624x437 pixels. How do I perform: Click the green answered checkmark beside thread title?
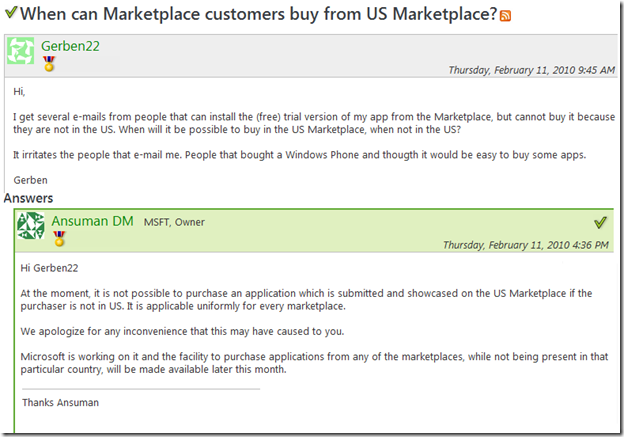tap(11, 12)
